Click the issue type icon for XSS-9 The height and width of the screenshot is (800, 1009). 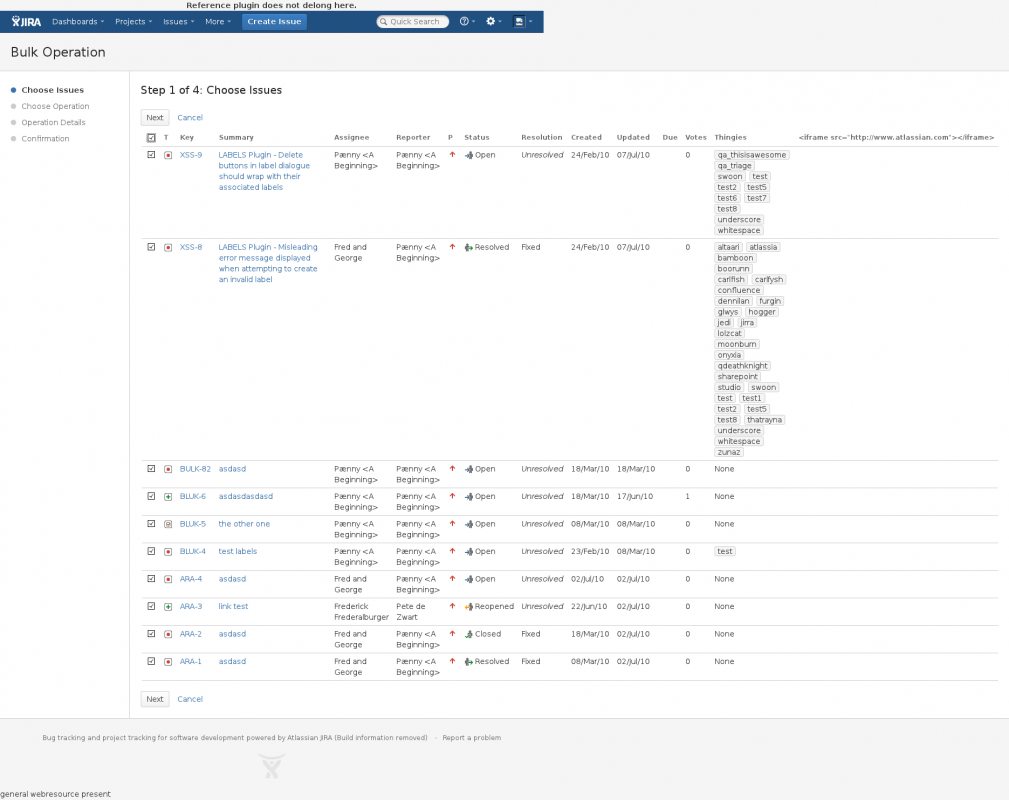coord(168,155)
